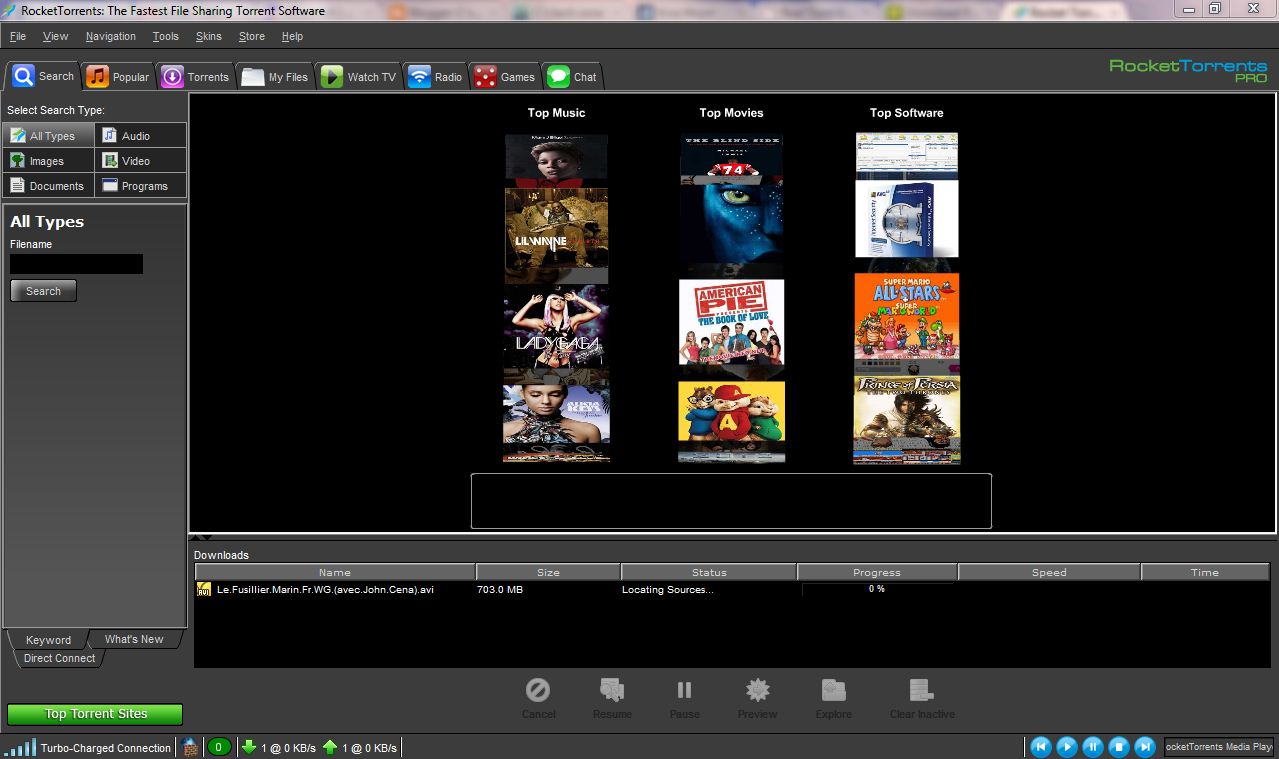This screenshot has height=759, width=1279.
Task: Open the Games tab
Action: (x=505, y=77)
